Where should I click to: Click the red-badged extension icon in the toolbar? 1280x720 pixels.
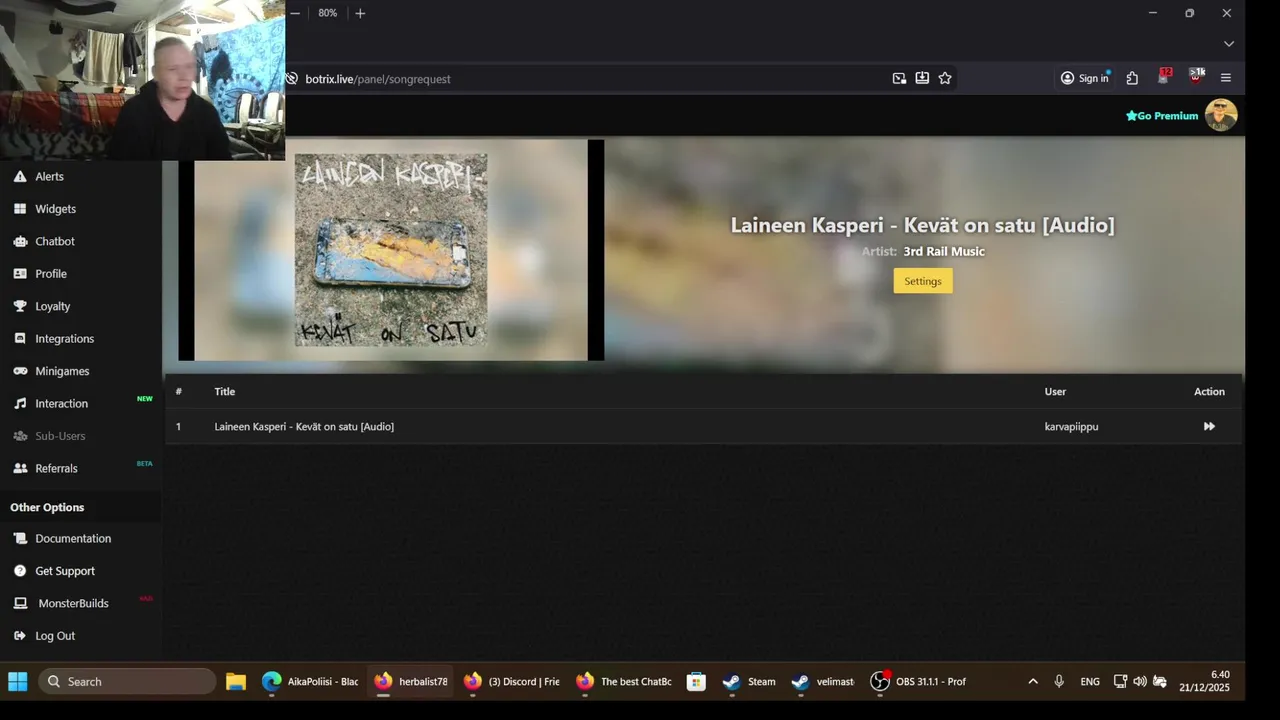pos(1164,77)
